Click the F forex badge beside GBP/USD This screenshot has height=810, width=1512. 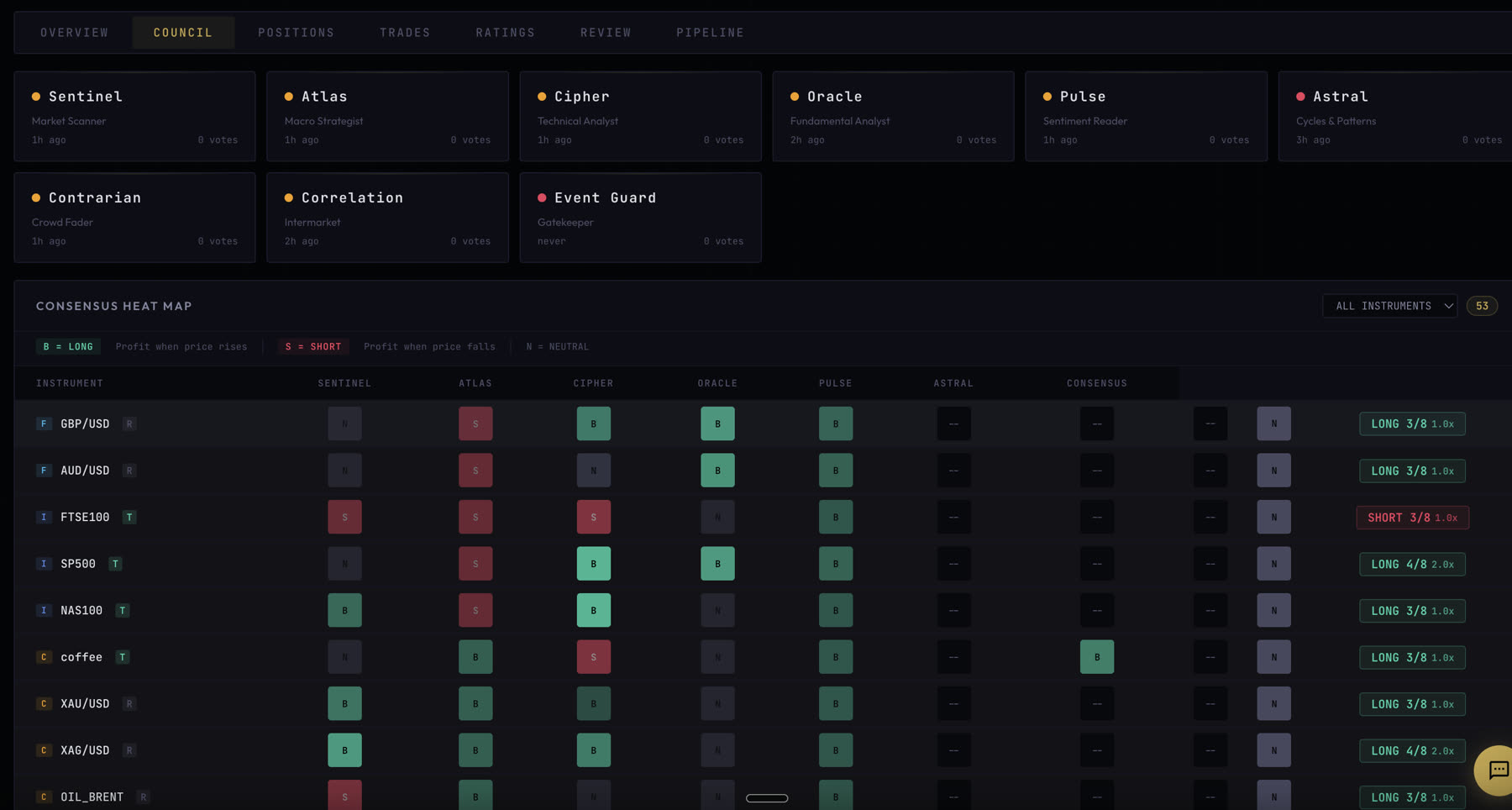[x=44, y=423]
